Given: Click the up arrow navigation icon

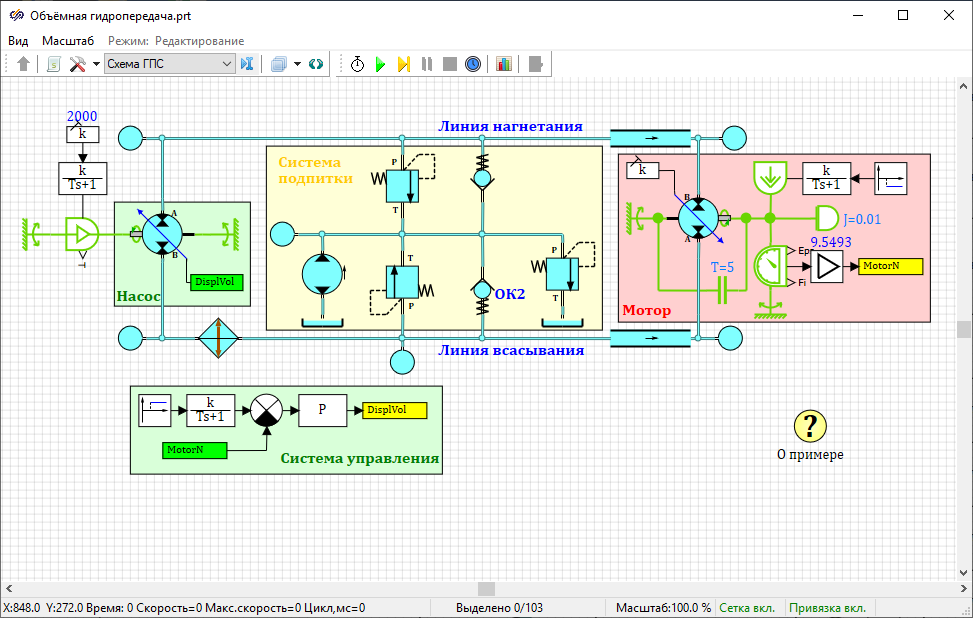Looking at the screenshot, I should pos(24,64).
